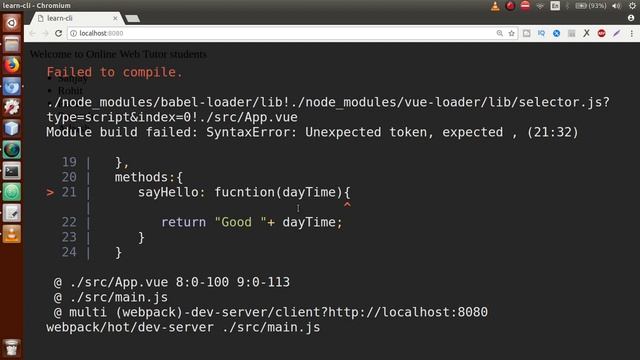Click the 'Welcome to Online Web Tutor students' text
The height and width of the screenshot is (360, 640).
click(118, 54)
